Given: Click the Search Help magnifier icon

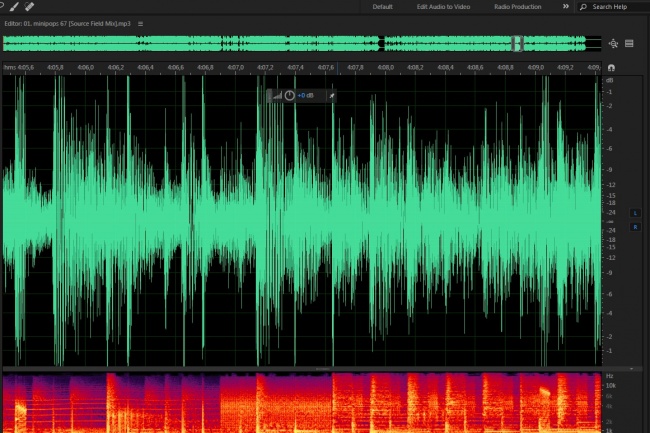Looking at the screenshot, I should pyautogui.click(x=583, y=7).
